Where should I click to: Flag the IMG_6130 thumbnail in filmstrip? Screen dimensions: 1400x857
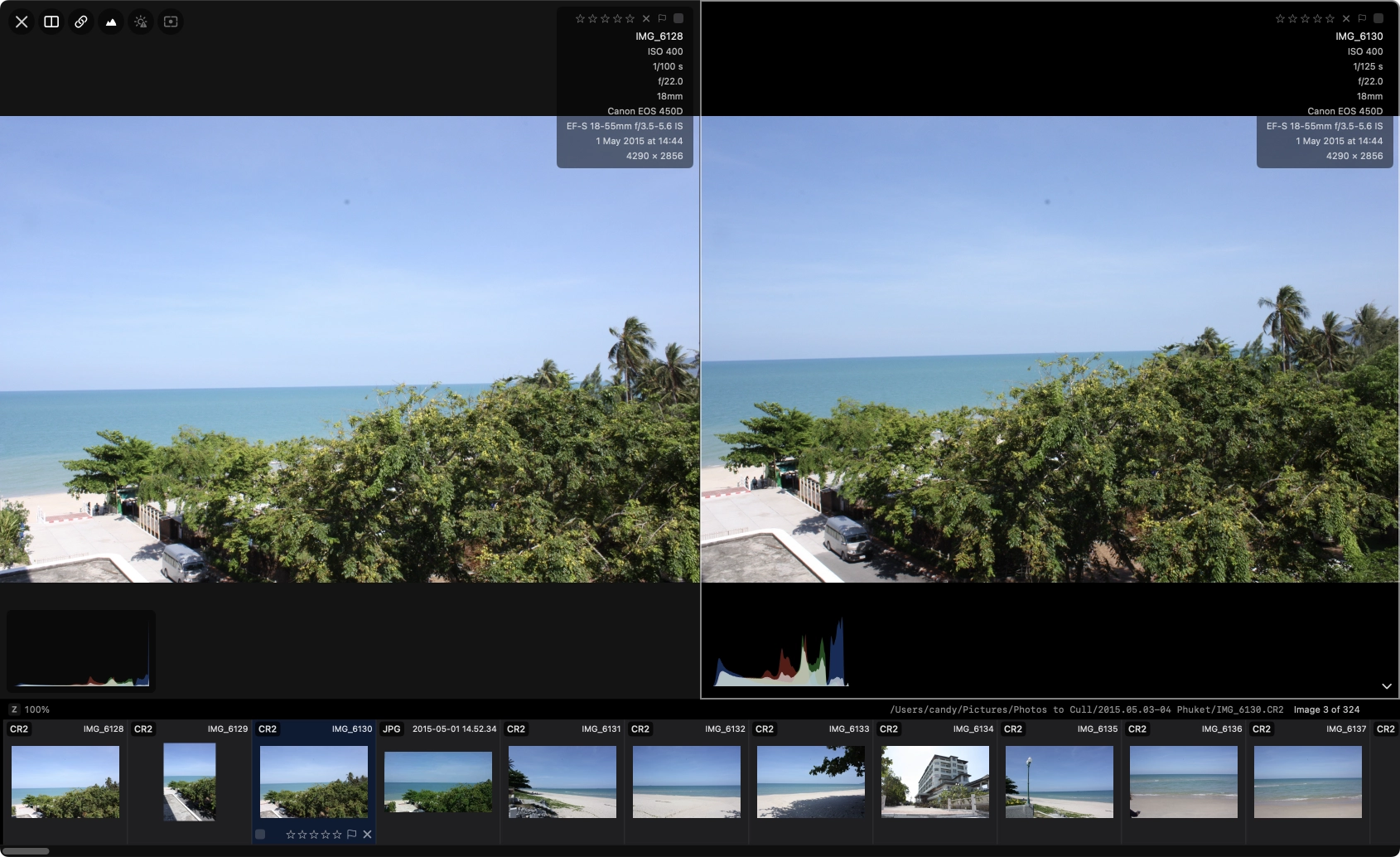(x=352, y=835)
